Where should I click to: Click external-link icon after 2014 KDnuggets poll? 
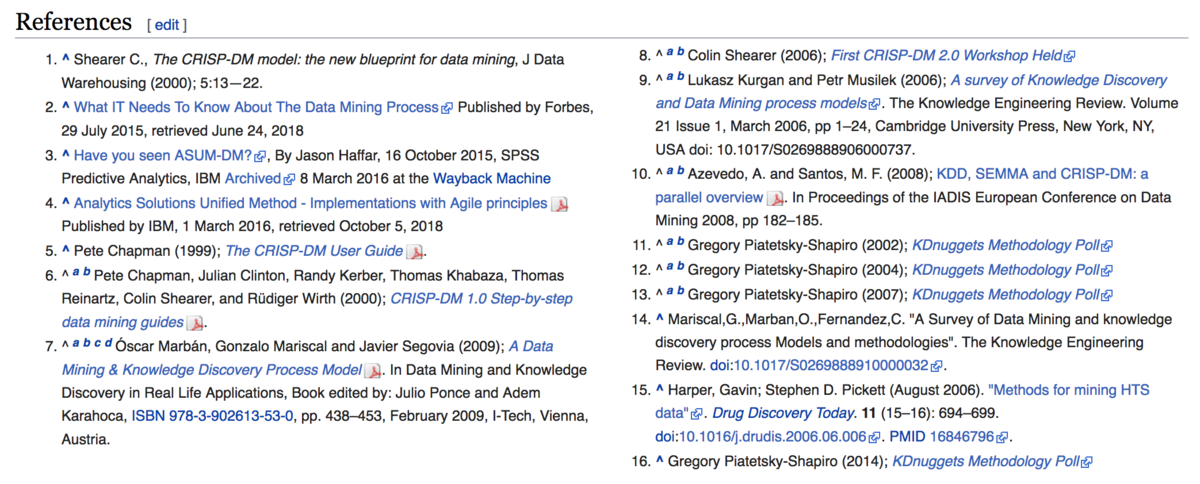tap(1087, 463)
